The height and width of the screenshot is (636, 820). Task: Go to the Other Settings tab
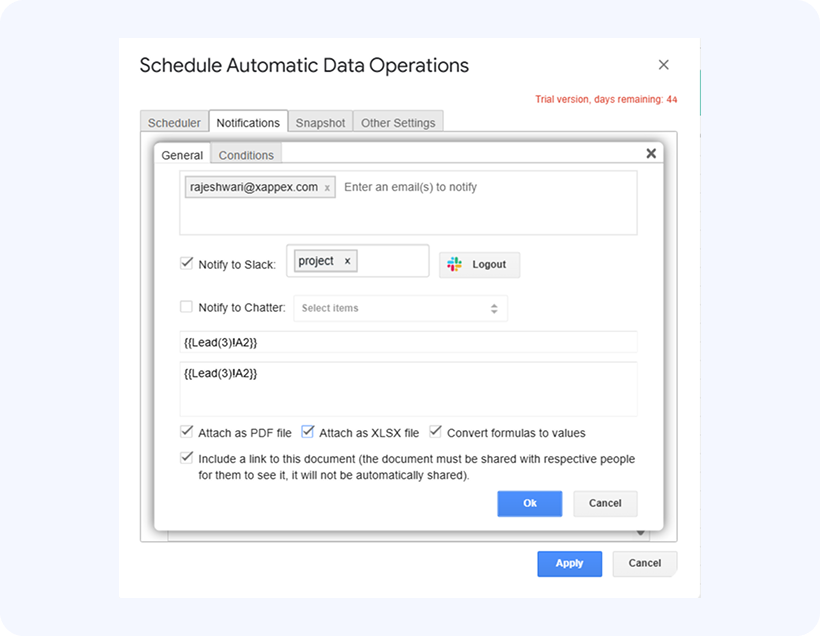coord(398,123)
